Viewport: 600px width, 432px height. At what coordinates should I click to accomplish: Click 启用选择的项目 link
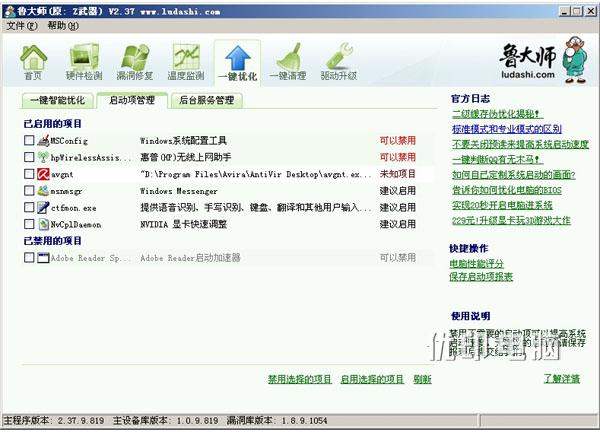pos(372,379)
